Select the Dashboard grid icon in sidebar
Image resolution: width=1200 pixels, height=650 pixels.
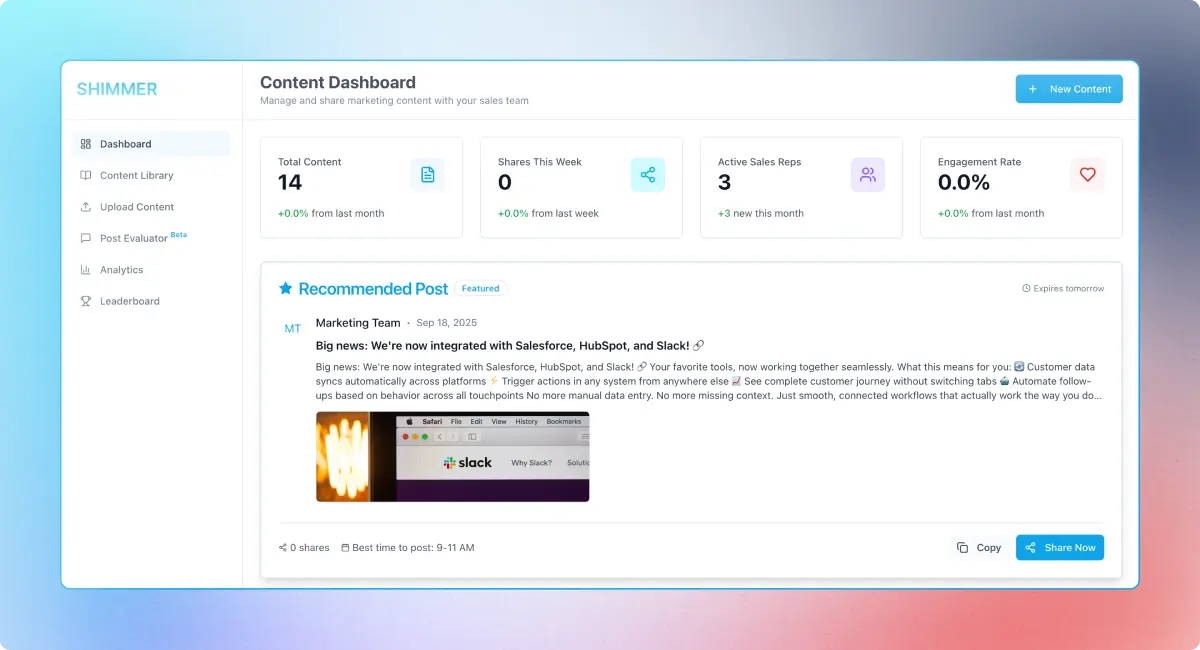(86, 143)
